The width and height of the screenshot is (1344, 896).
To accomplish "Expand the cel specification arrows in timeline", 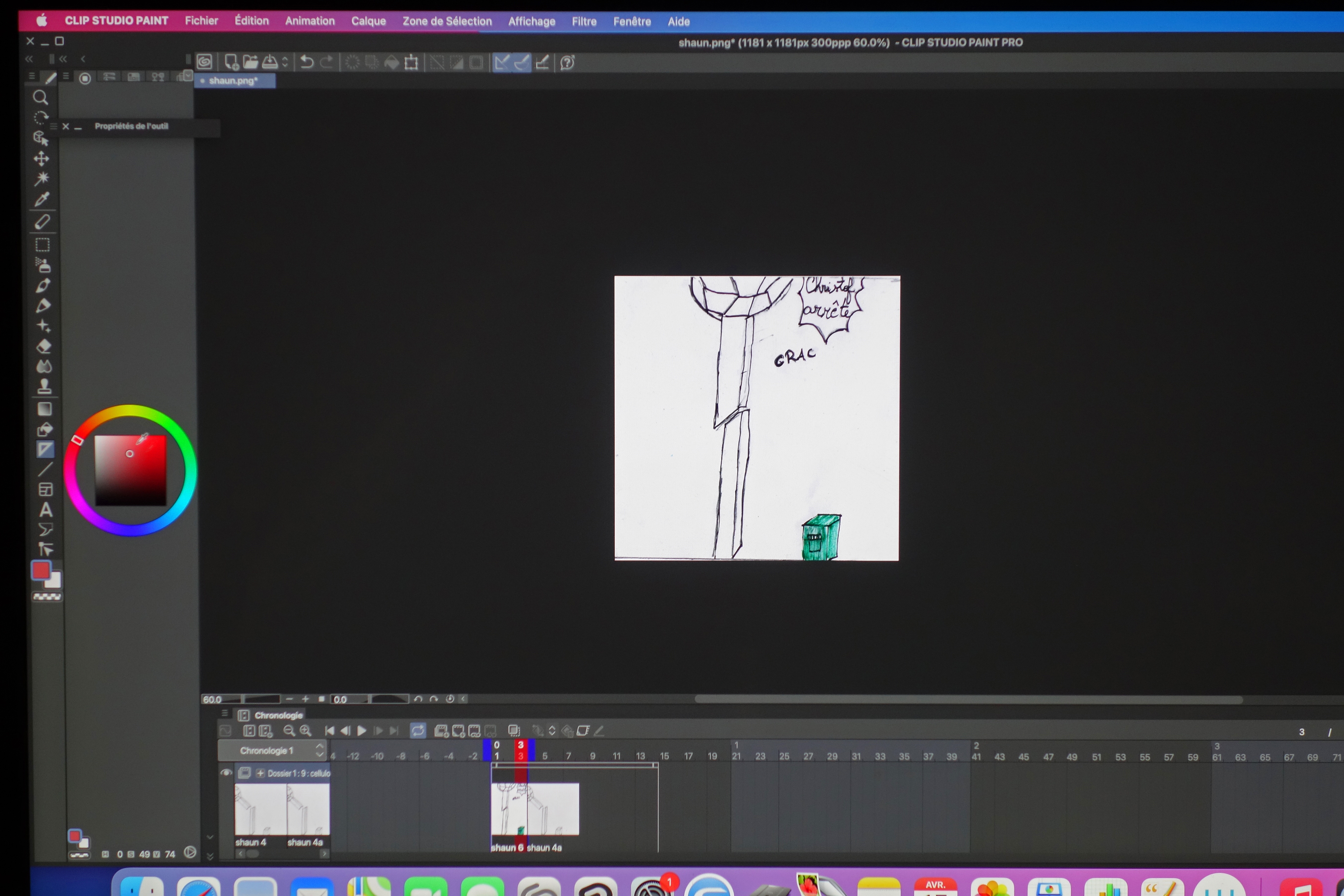I will (x=551, y=731).
